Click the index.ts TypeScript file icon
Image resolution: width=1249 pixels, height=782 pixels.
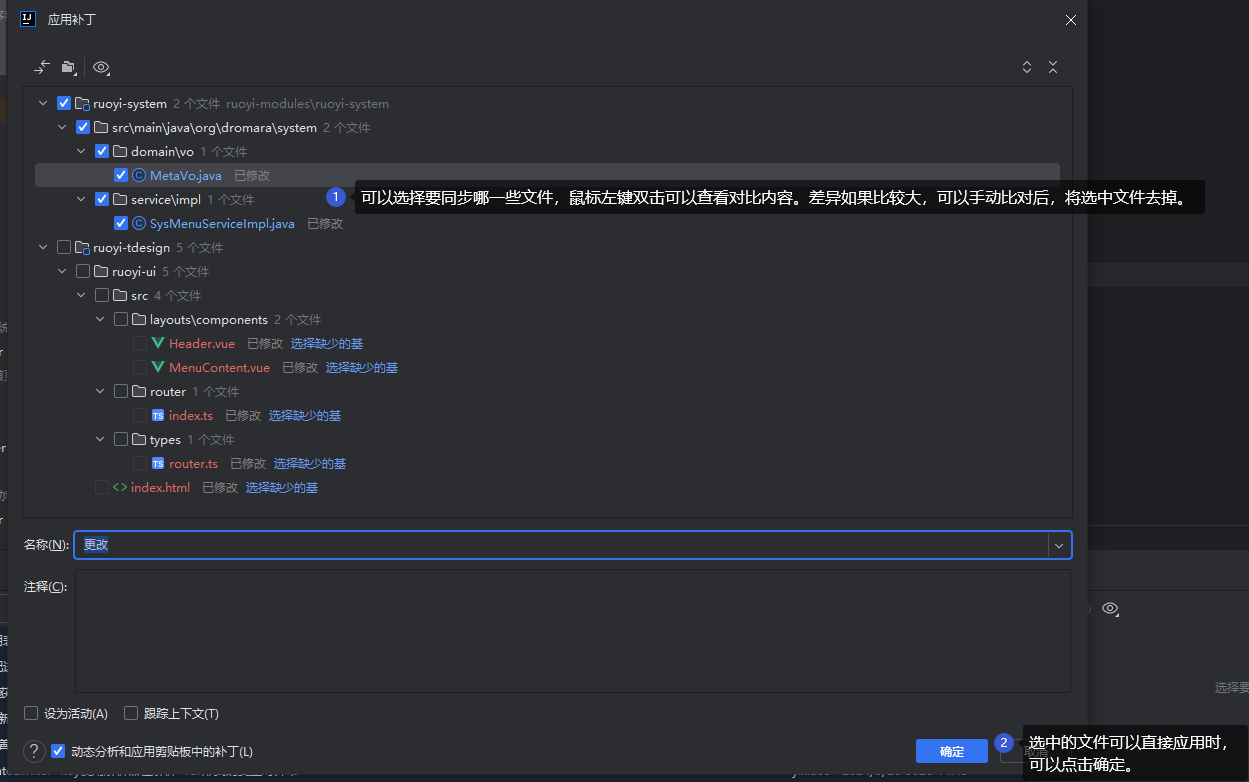pyautogui.click(x=158, y=415)
